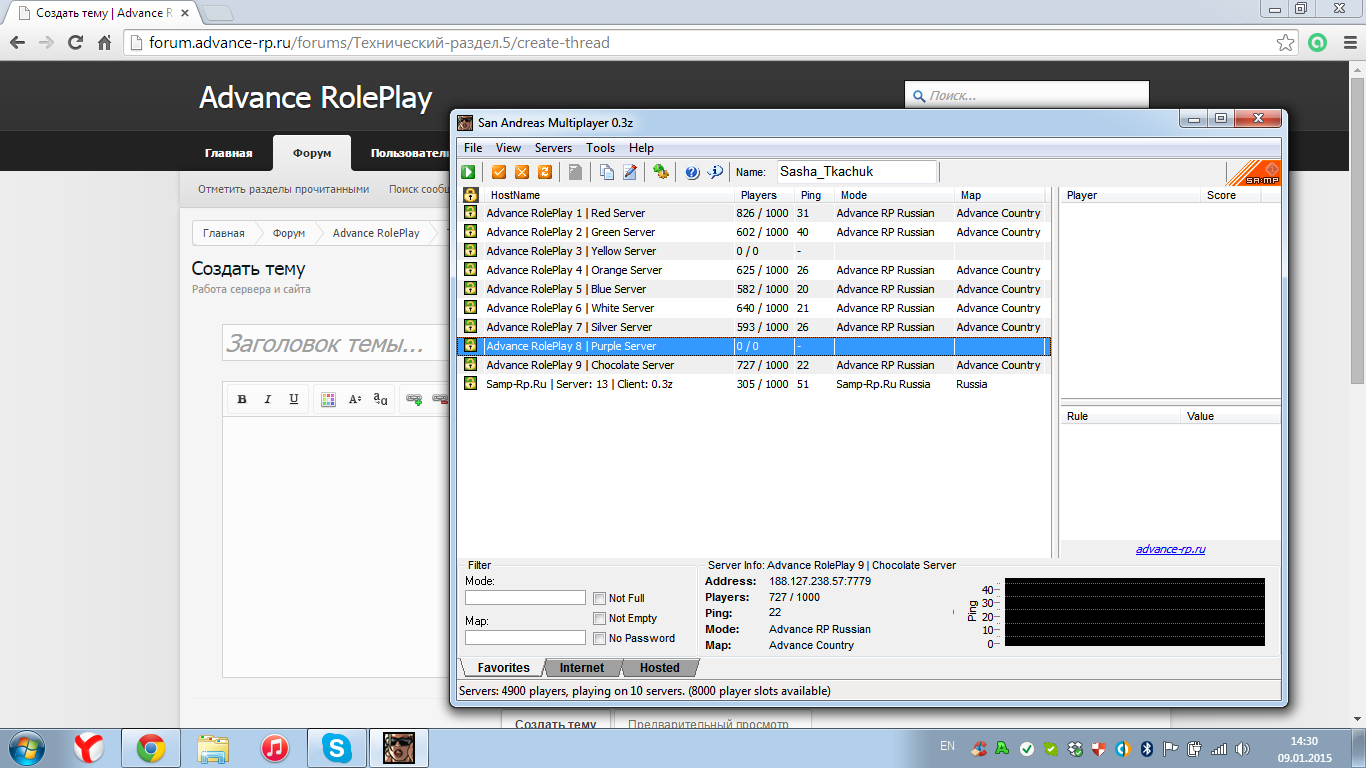Click the Mode filter input field
This screenshot has height=768, width=1366.
(525, 597)
